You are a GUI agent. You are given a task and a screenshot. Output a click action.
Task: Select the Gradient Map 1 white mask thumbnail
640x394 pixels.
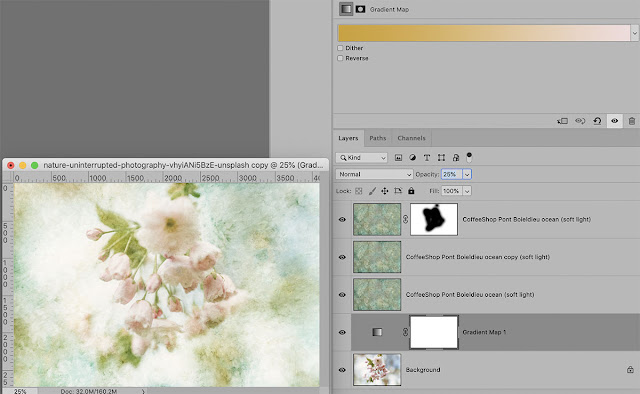[x=434, y=332]
